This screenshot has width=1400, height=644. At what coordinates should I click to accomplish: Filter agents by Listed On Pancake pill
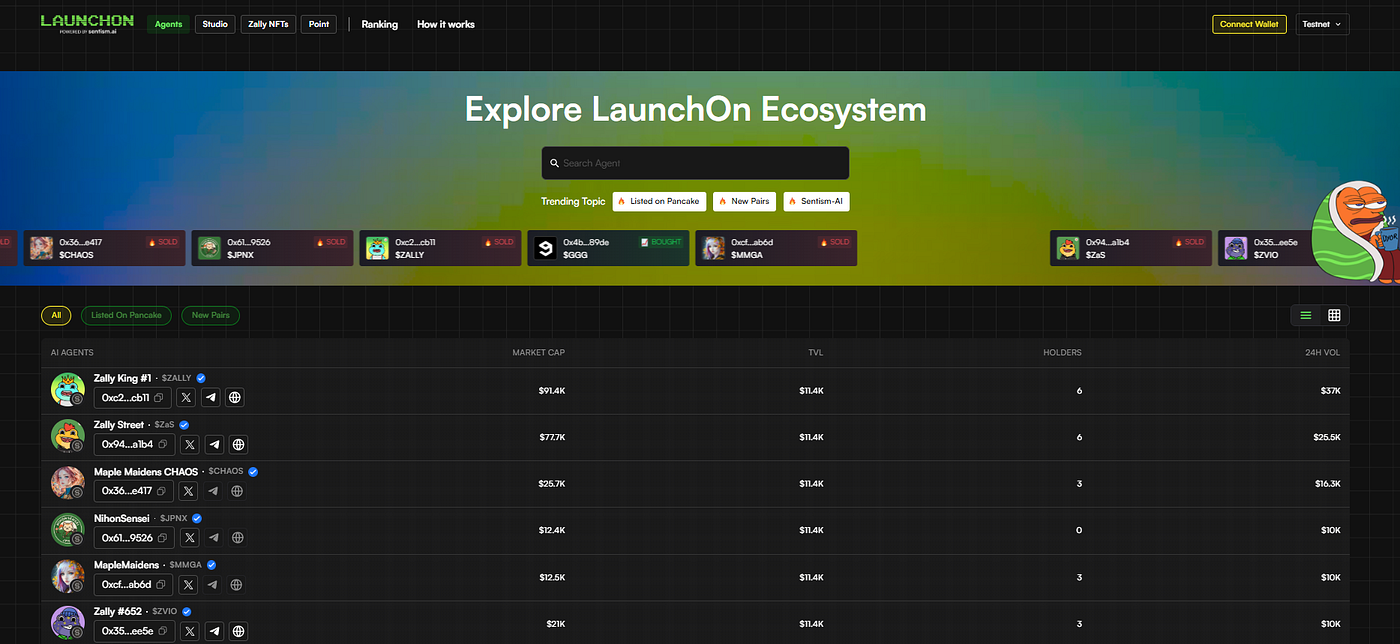pyautogui.click(x=126, y=315)
